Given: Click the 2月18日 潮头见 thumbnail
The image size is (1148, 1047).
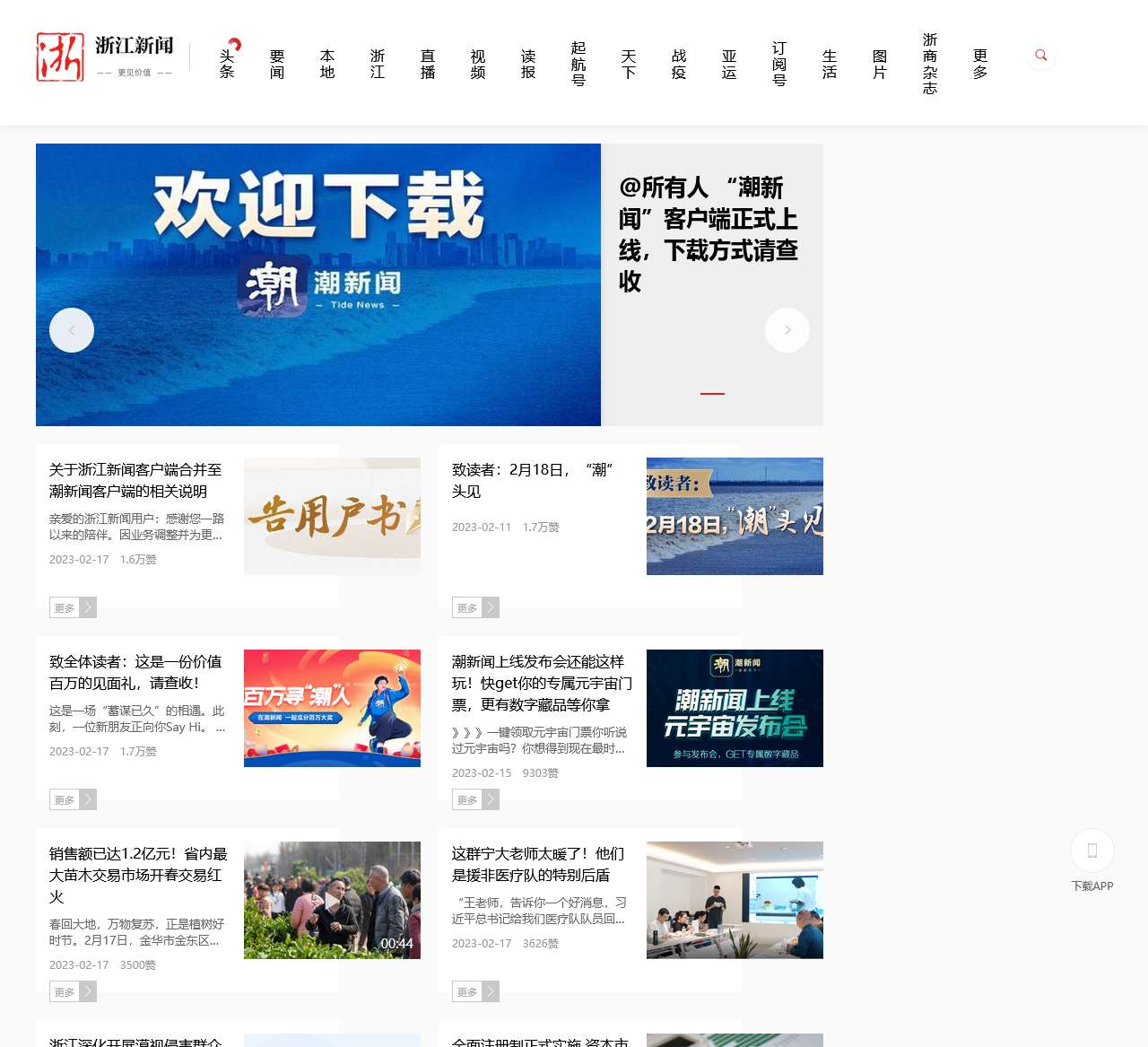Looking at the screenshot, I should (735, 516).
